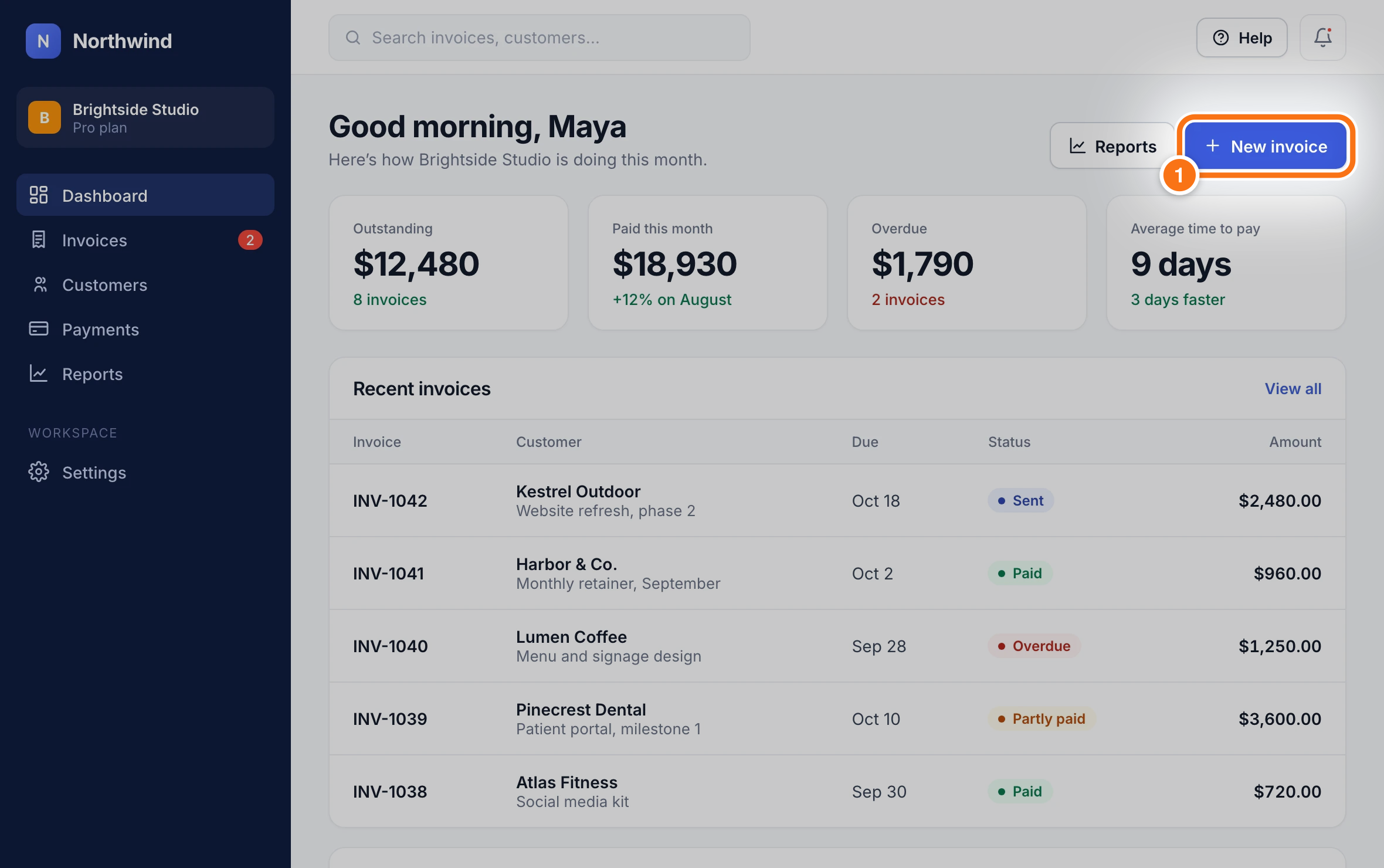
Task: Open Payments in the sidebar
Action: coord(145,329)
